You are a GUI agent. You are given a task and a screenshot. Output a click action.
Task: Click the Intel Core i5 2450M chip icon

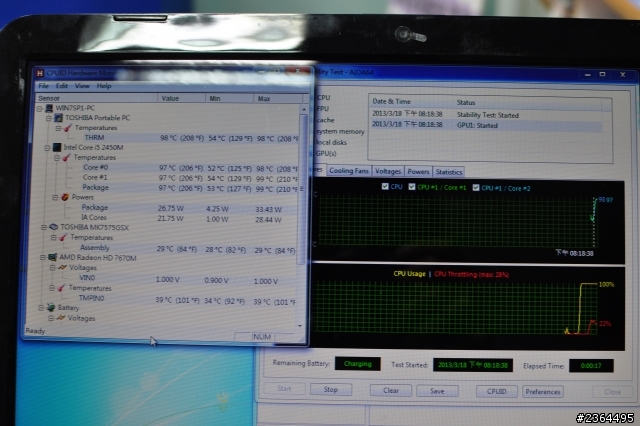(x=57, y=147)
